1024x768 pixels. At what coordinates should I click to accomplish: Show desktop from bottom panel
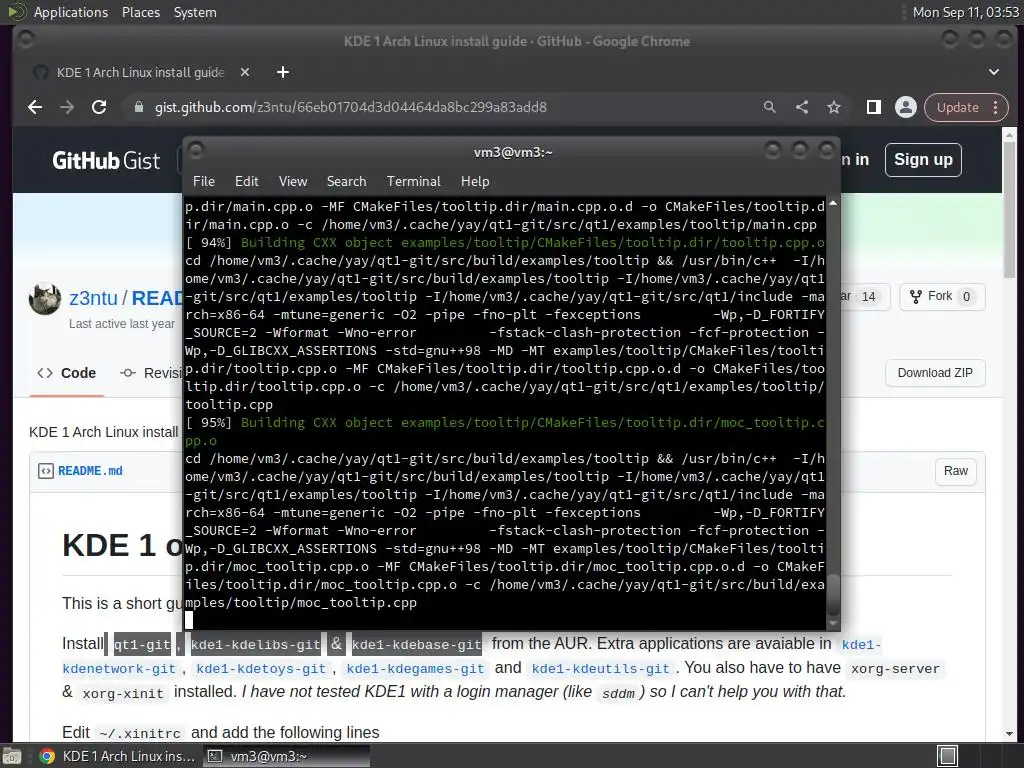point(11,756)
